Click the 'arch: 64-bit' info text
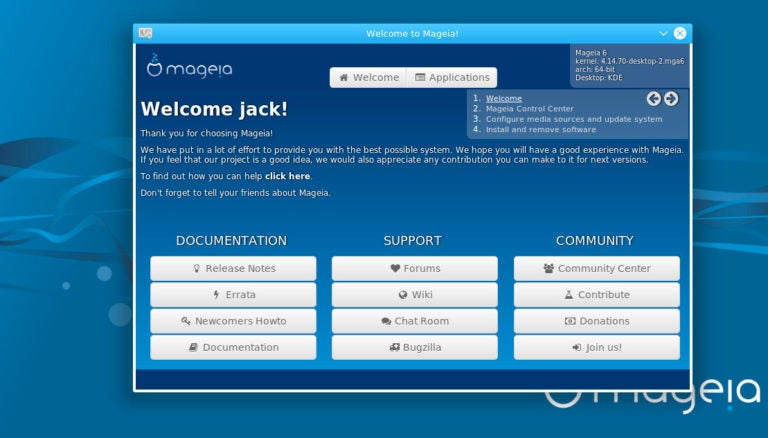 click(x=595, y=70)
